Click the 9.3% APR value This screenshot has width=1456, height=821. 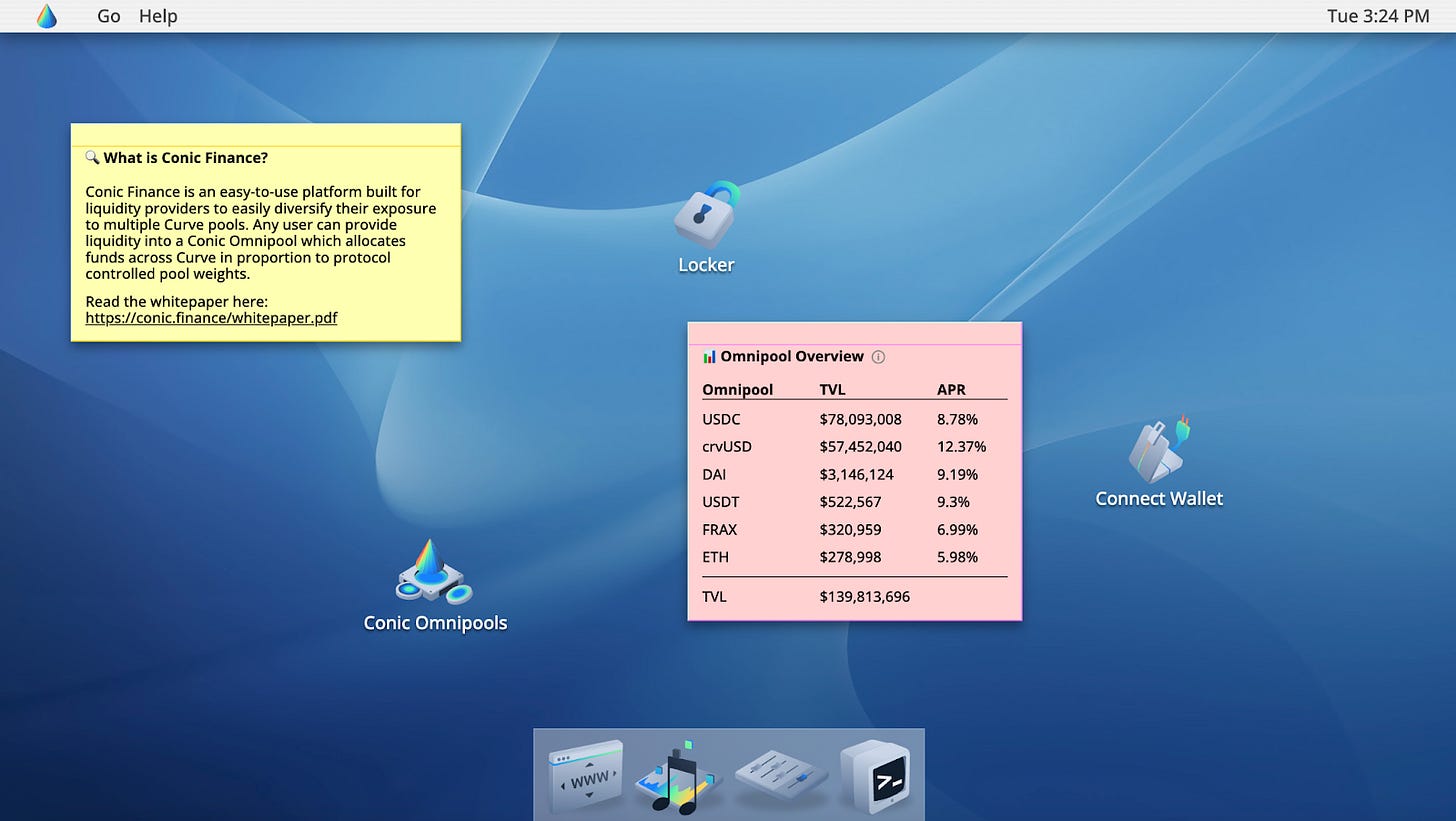pos(953,502)
